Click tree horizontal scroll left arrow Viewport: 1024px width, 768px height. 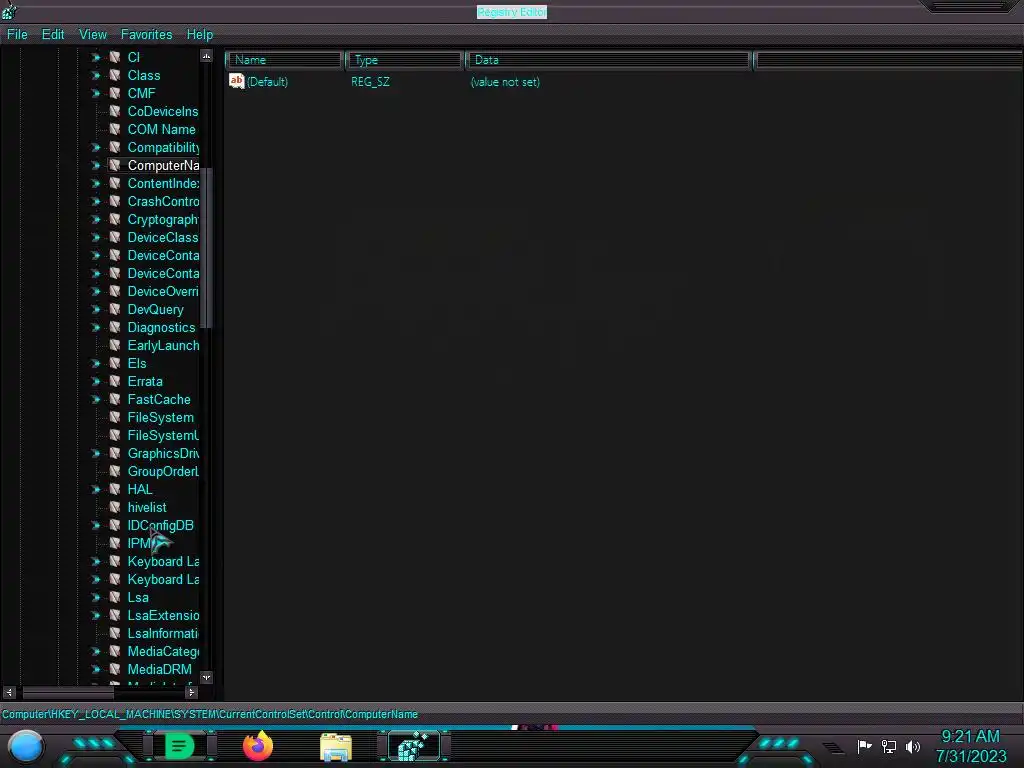point(9,692)
